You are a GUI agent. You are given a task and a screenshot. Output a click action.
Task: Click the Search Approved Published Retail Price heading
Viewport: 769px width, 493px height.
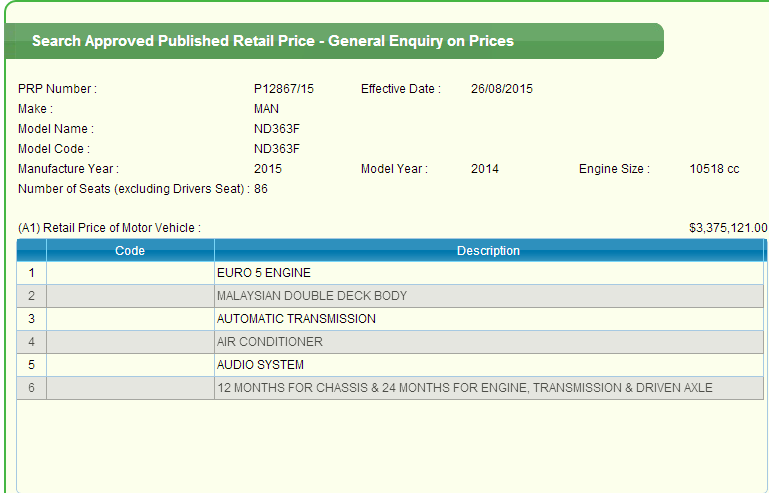point(273,41)
